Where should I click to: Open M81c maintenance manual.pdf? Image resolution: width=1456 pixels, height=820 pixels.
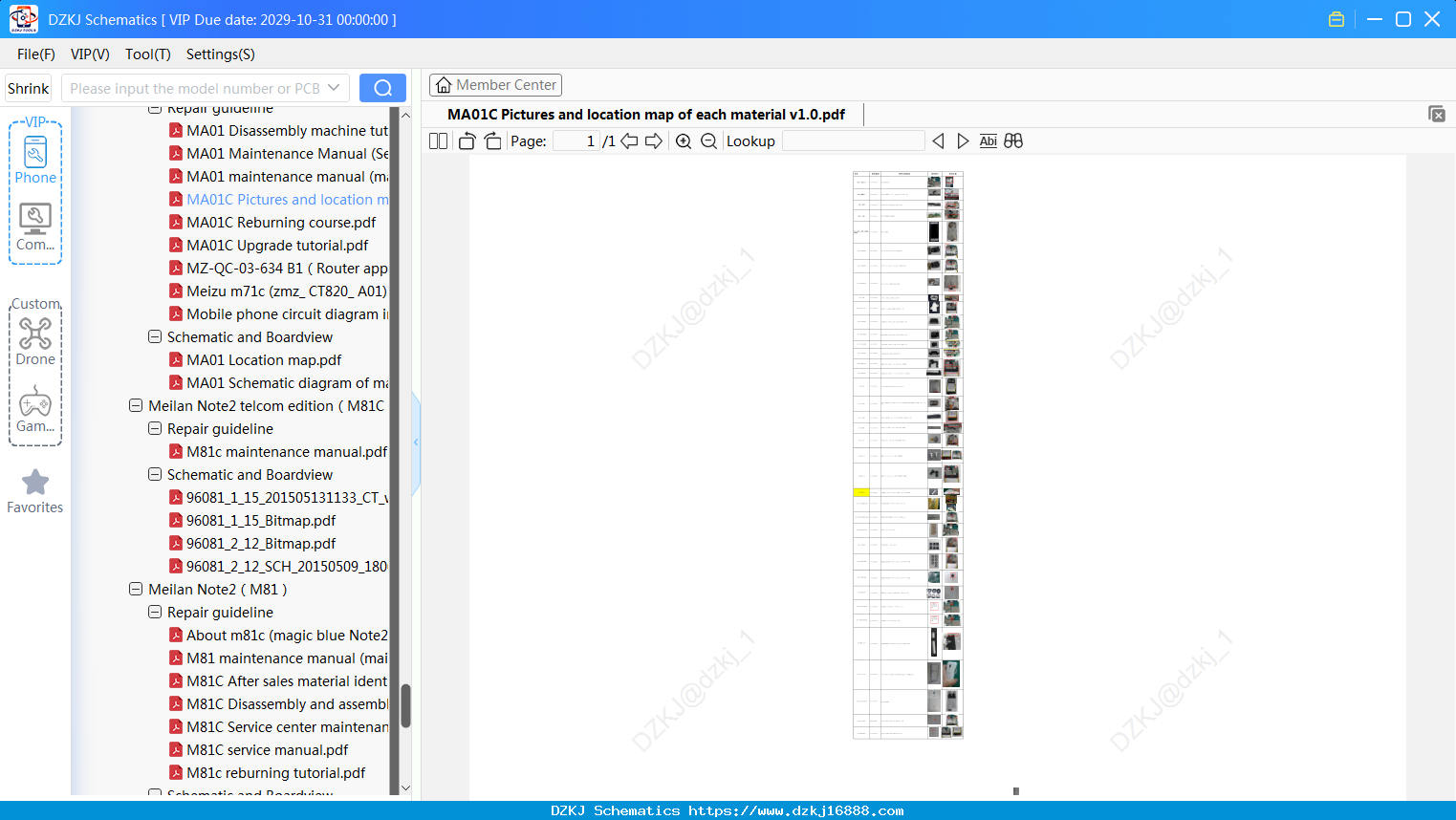click(287, 452)
